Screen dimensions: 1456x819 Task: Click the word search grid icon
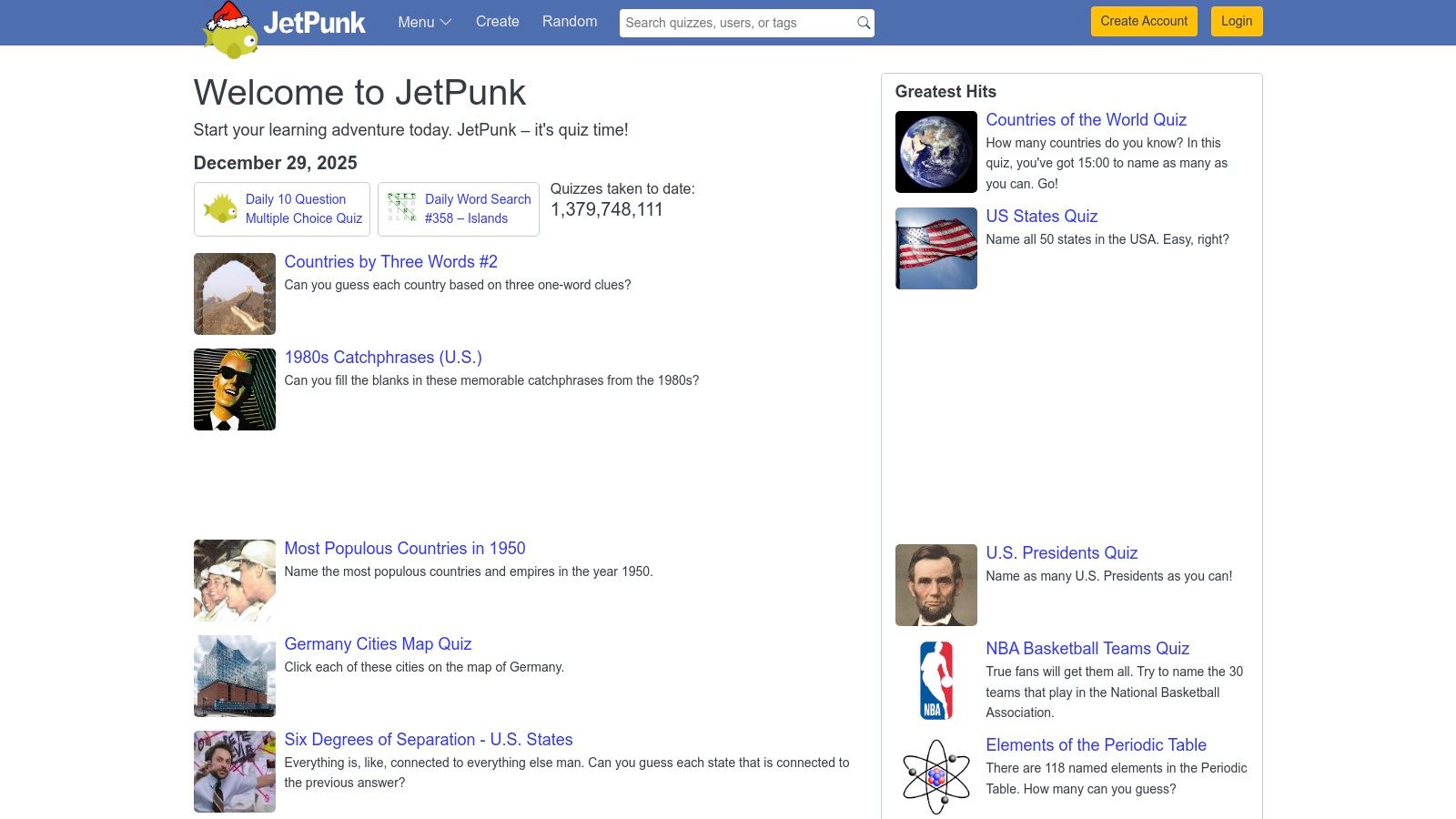click(x=402, y=207)
